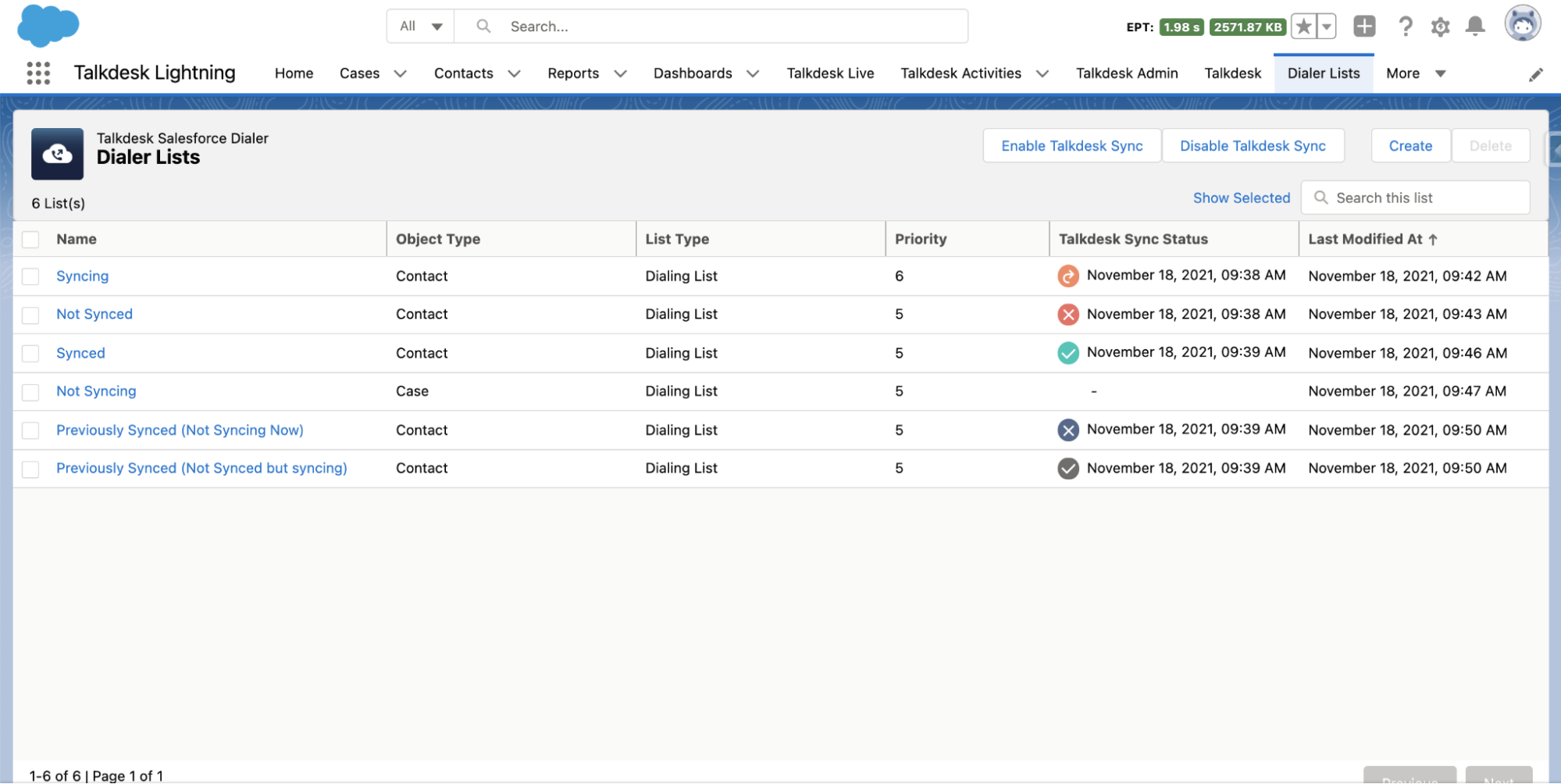
Task: Click the Dialer Lists cloud phone icon
Action: (57, 154)
